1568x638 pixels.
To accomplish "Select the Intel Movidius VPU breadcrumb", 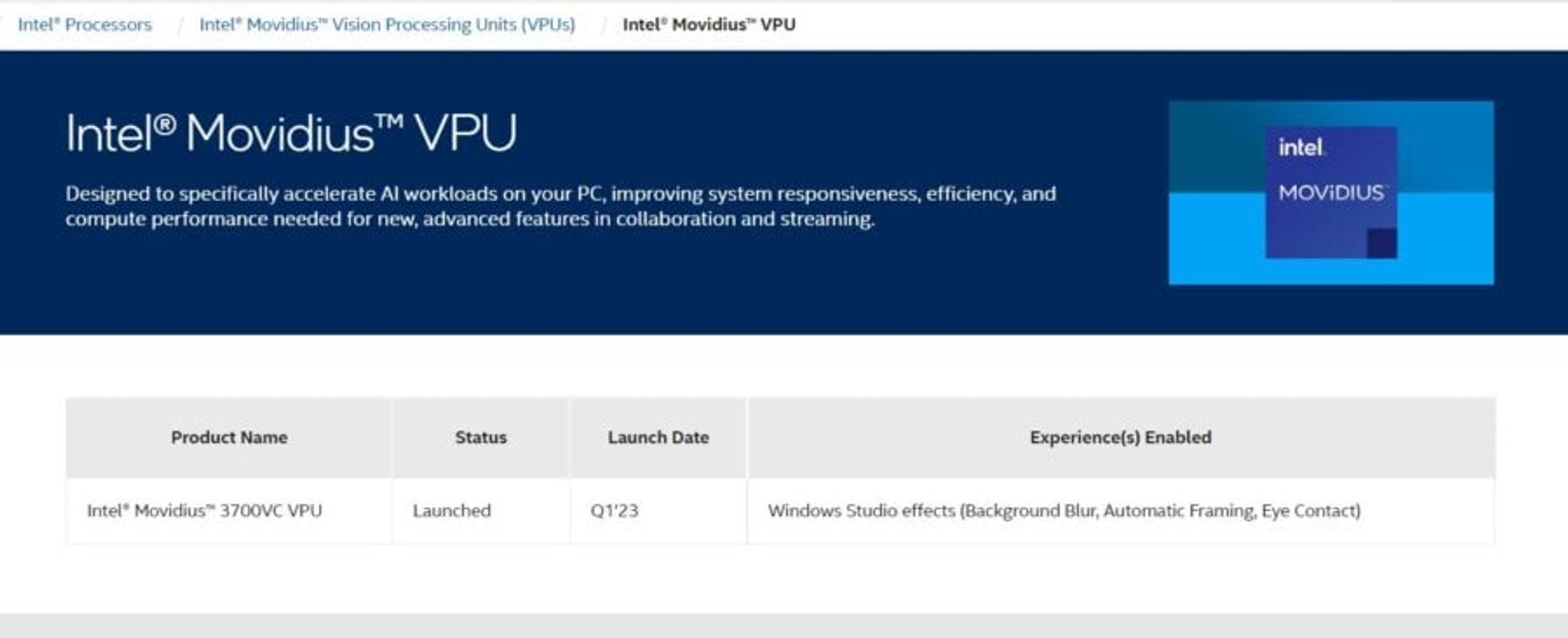I will pyautogui.click(x=709, y=25).
